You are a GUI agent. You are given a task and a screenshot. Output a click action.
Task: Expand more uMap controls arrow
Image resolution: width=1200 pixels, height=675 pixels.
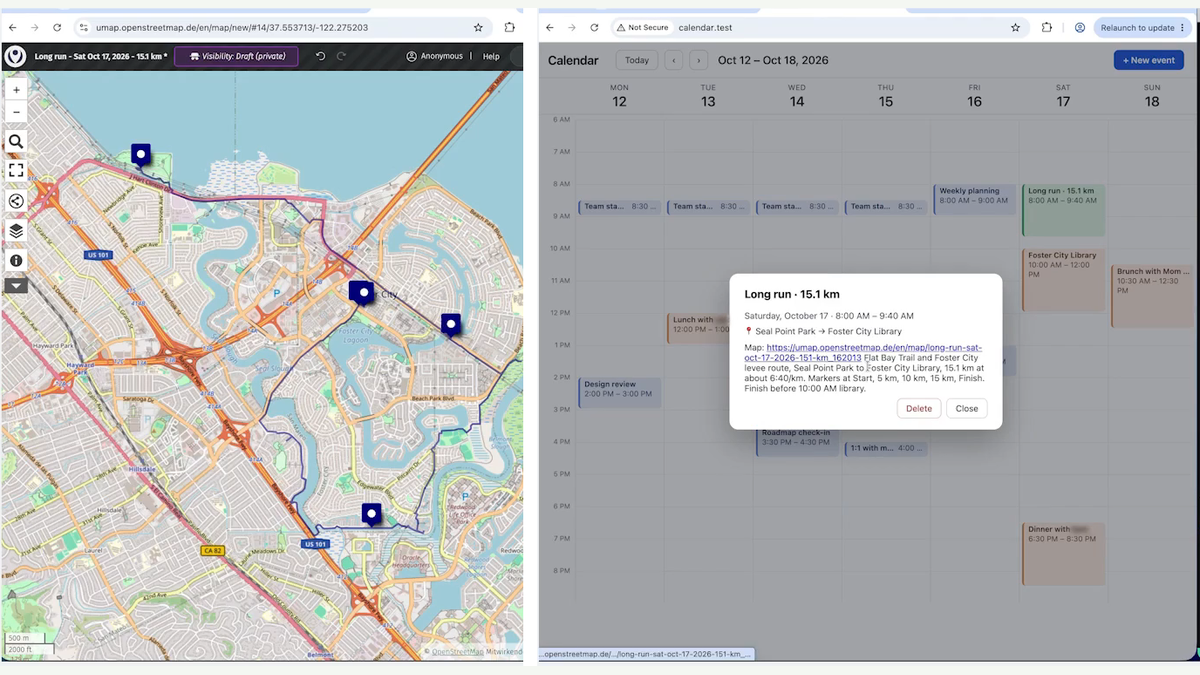tap(16, 285)
